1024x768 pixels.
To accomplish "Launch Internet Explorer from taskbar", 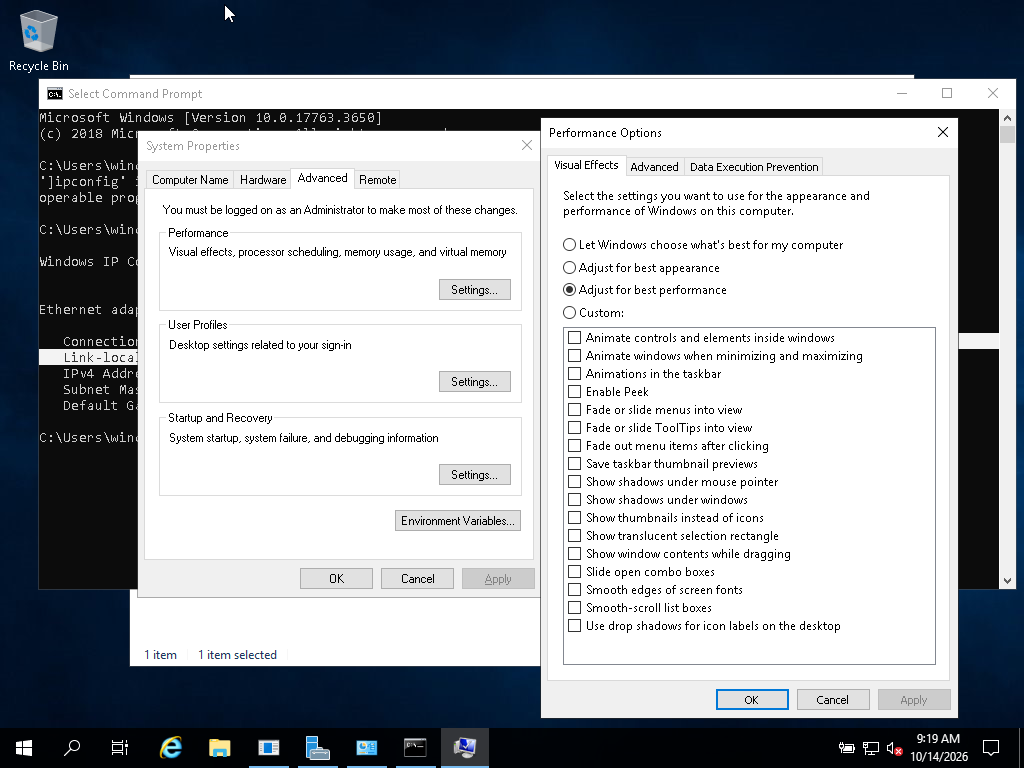I will pyautogui.click(x=171, y=748).
